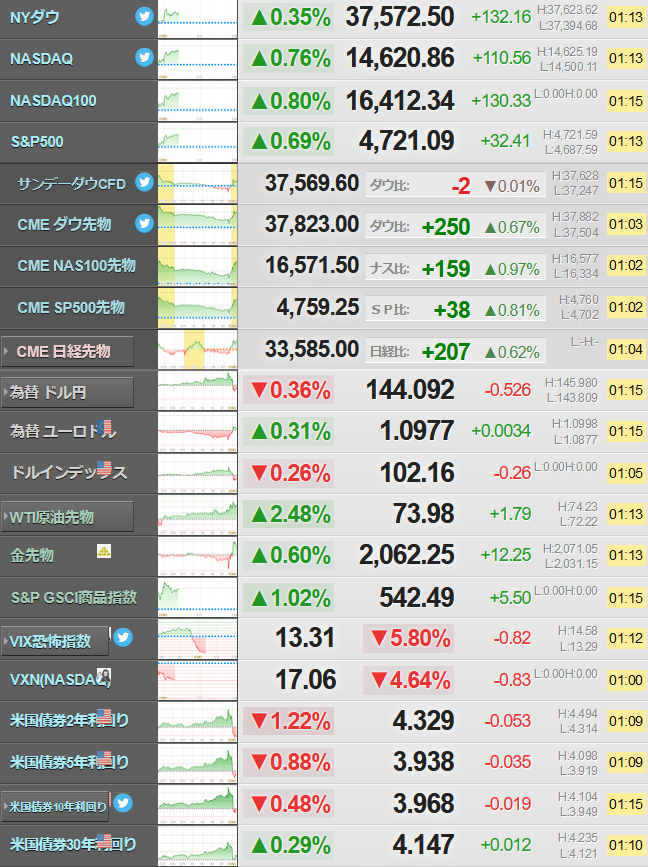Click the US flag on 米国債券2年利回り

click(104, 717)
